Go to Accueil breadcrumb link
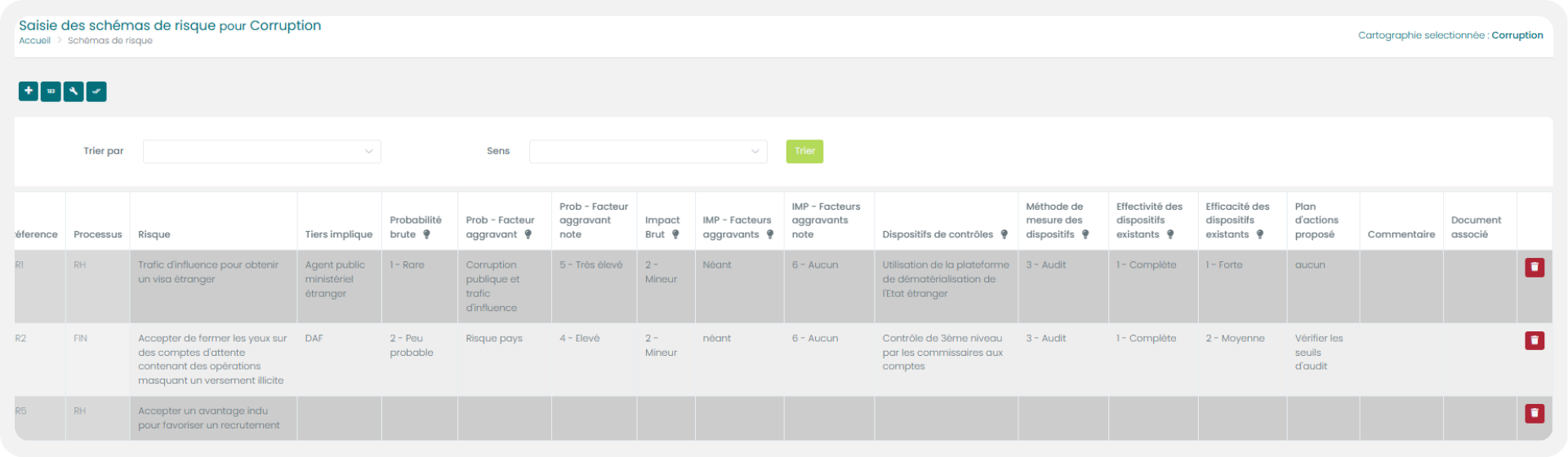Image resolution: width=1568 pixels, height=457 pixels. [34, 41]
